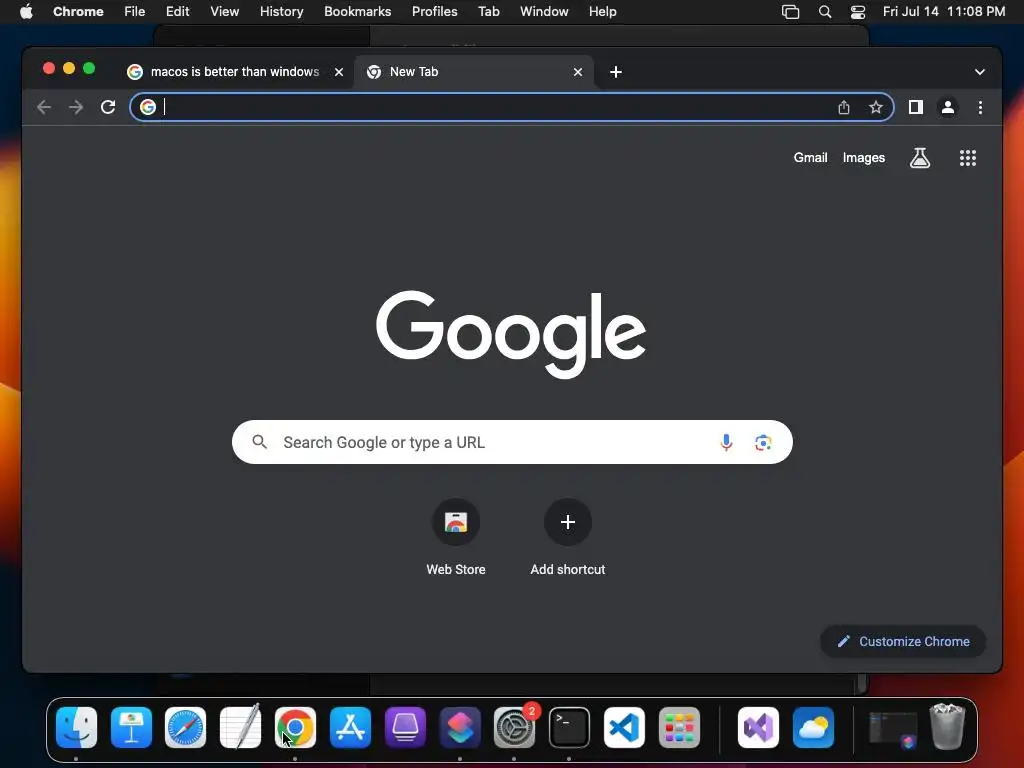The width and height of the screenshot is (1024, 768).
Task: Close the 'macos is better than windows' tab
Action: point(339,72)
